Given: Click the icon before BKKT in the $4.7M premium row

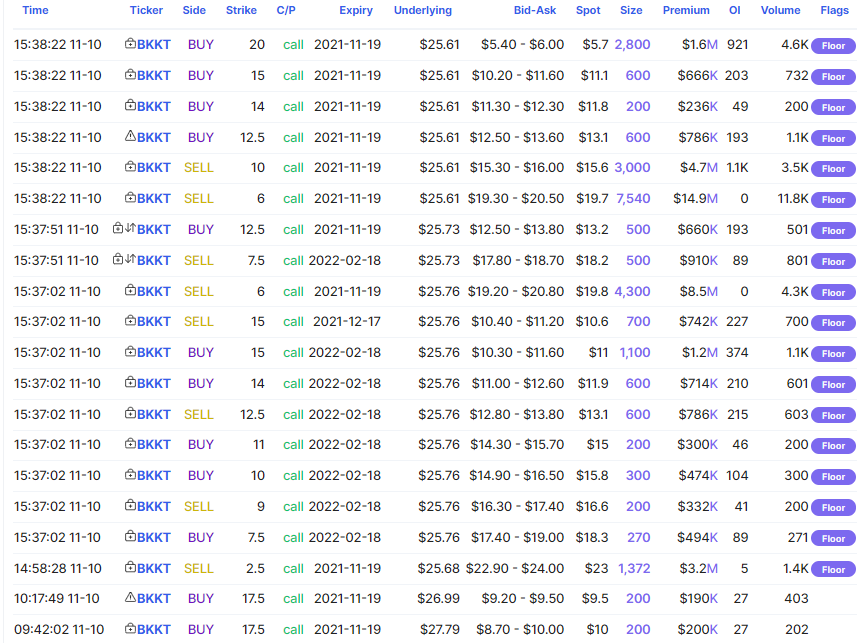Looking at the screenshot, I should click(130, 167).
